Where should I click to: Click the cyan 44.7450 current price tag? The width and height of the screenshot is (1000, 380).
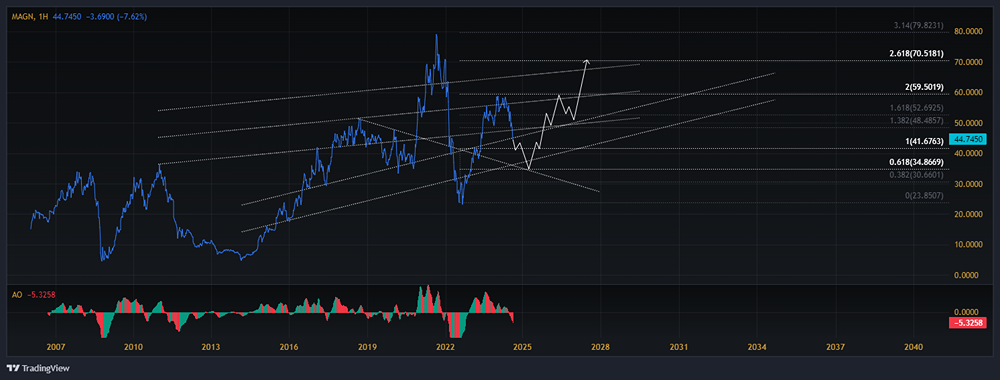pos(967,139)
